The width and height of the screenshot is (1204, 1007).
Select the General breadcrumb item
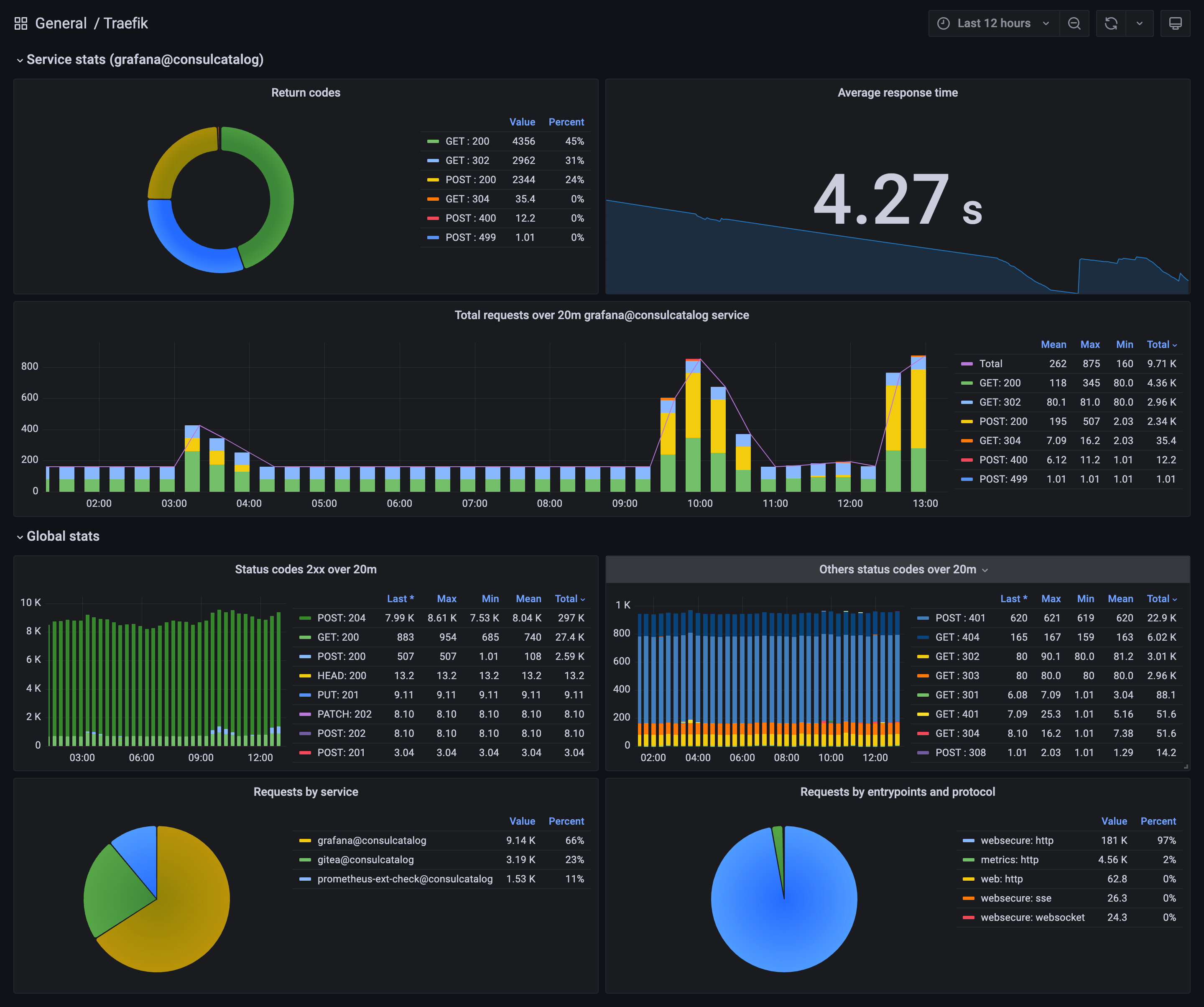[x=61, y=23]
